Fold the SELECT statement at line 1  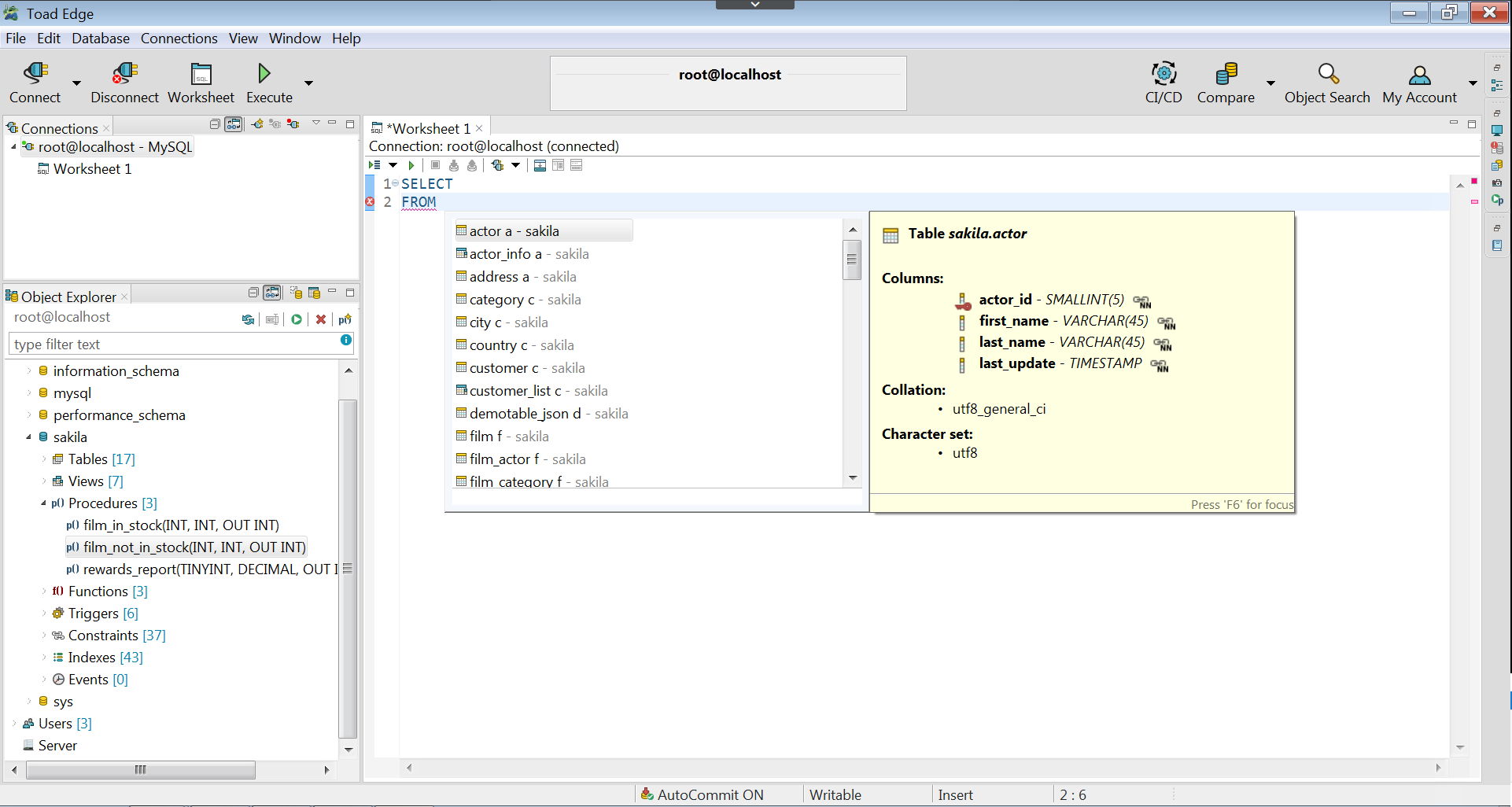pos(396,183)
